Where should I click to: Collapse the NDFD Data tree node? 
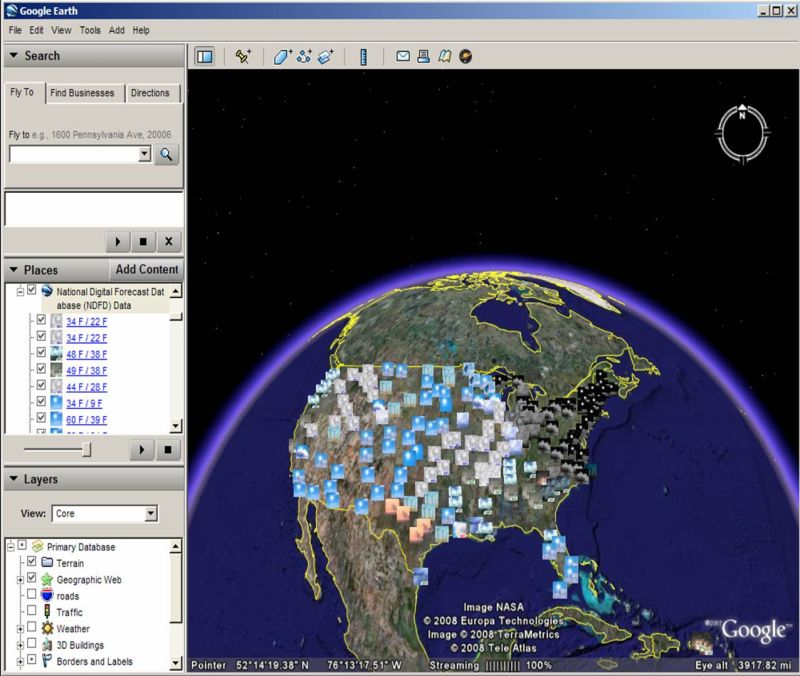20,291
